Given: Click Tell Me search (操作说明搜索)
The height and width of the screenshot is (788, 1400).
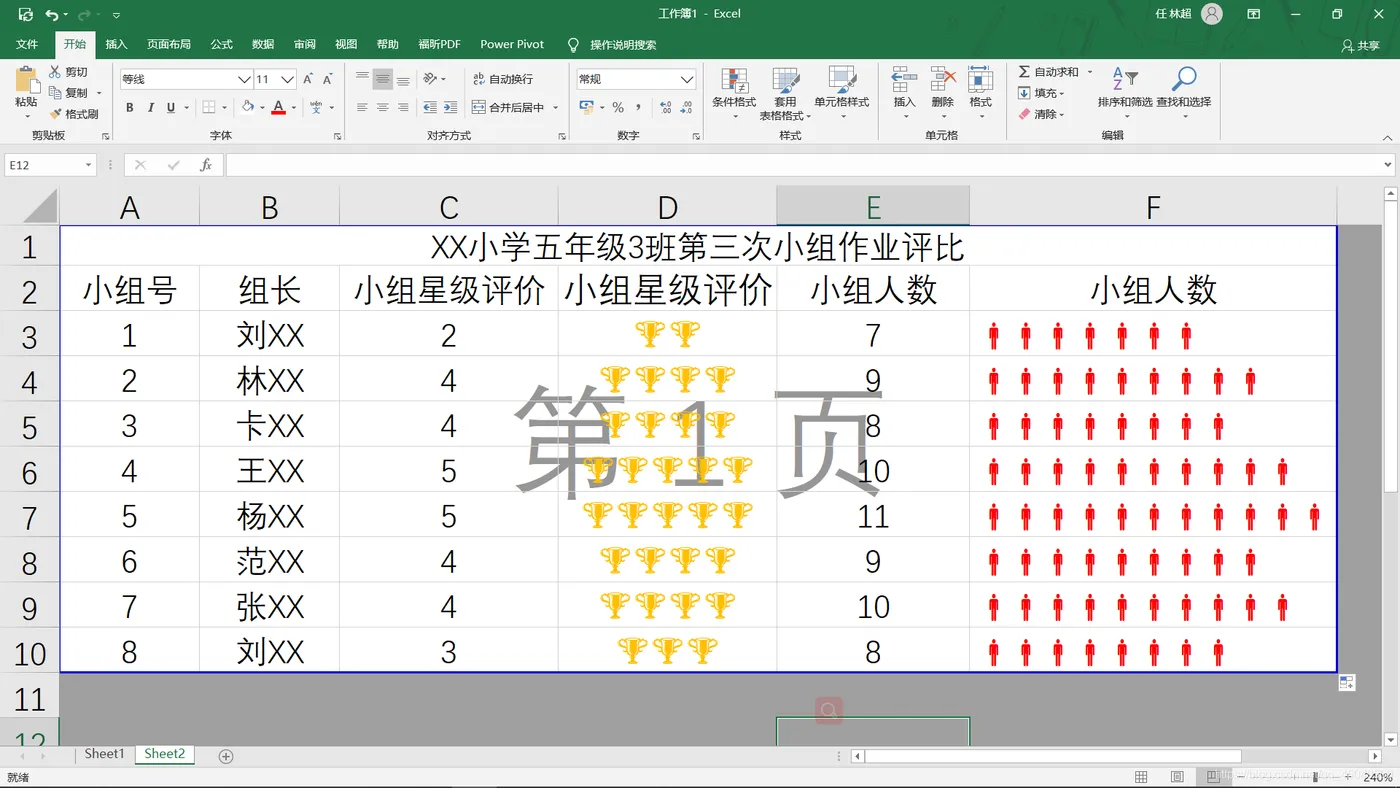Looking at the screenshot, I should pyautogui.click(x=612, y=44).
